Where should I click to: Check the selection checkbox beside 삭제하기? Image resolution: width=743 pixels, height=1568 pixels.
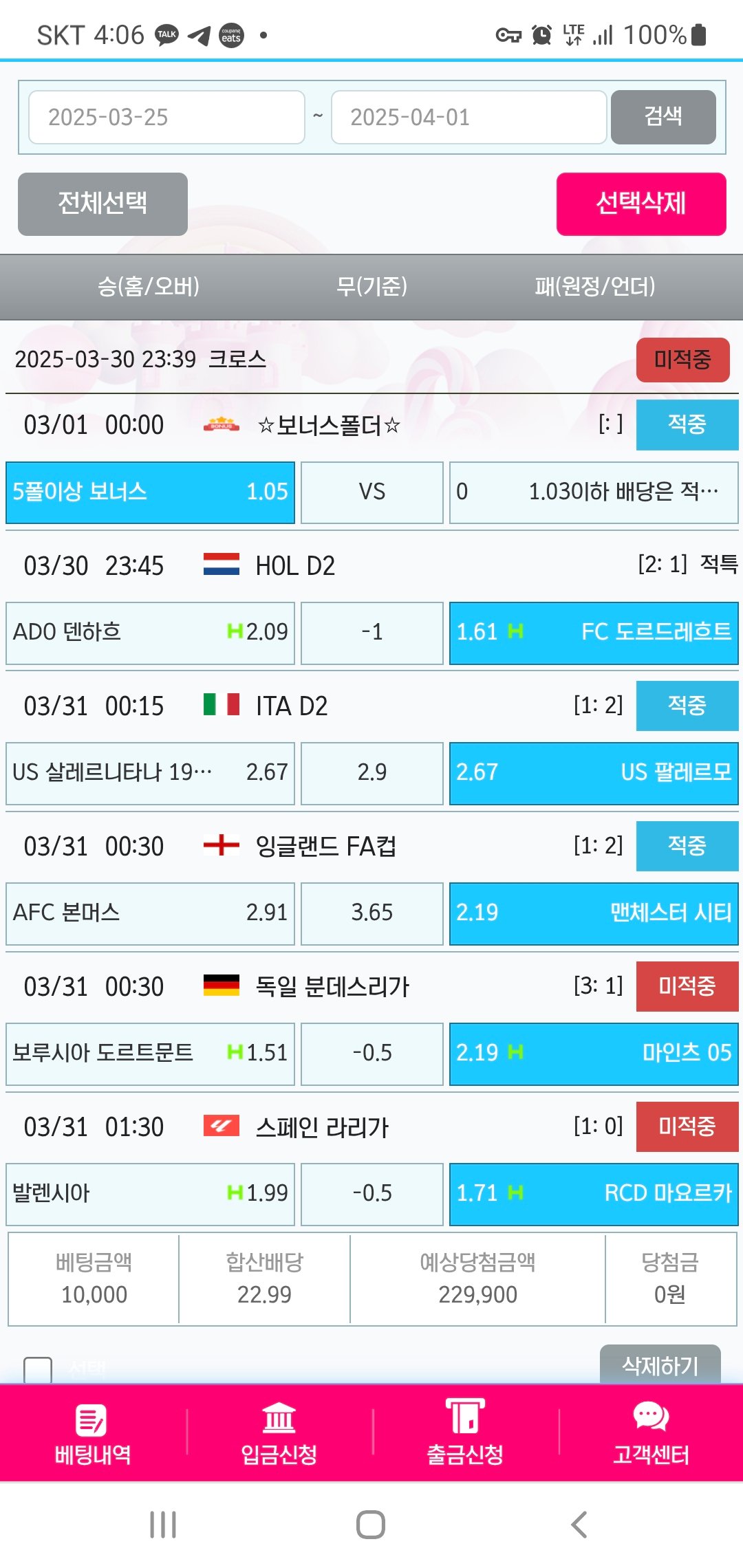(x=38, y=1369)
